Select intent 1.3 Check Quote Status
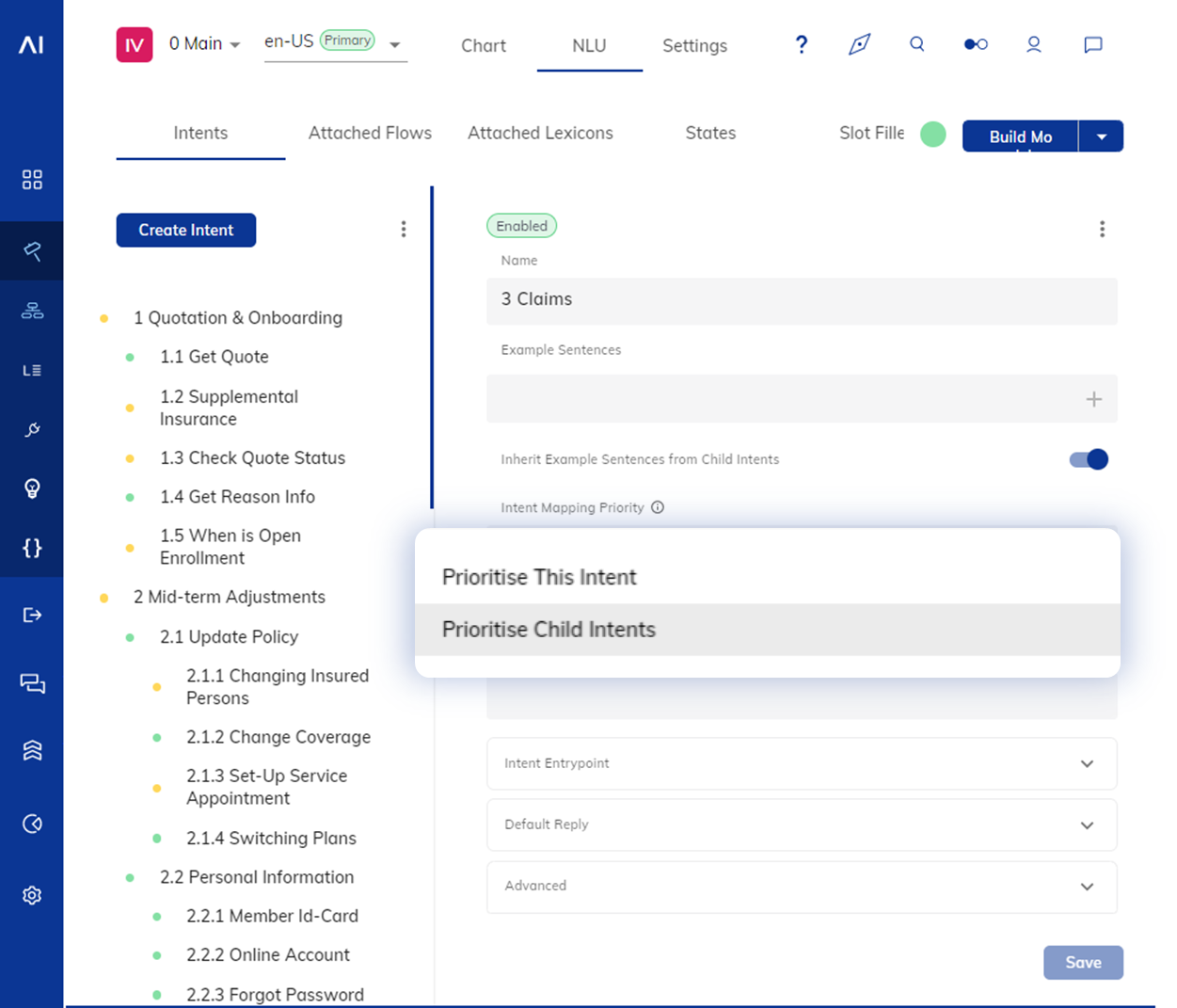This screenshot has width=1177, height=1008. pyautogui.click(x=252, y=457)
